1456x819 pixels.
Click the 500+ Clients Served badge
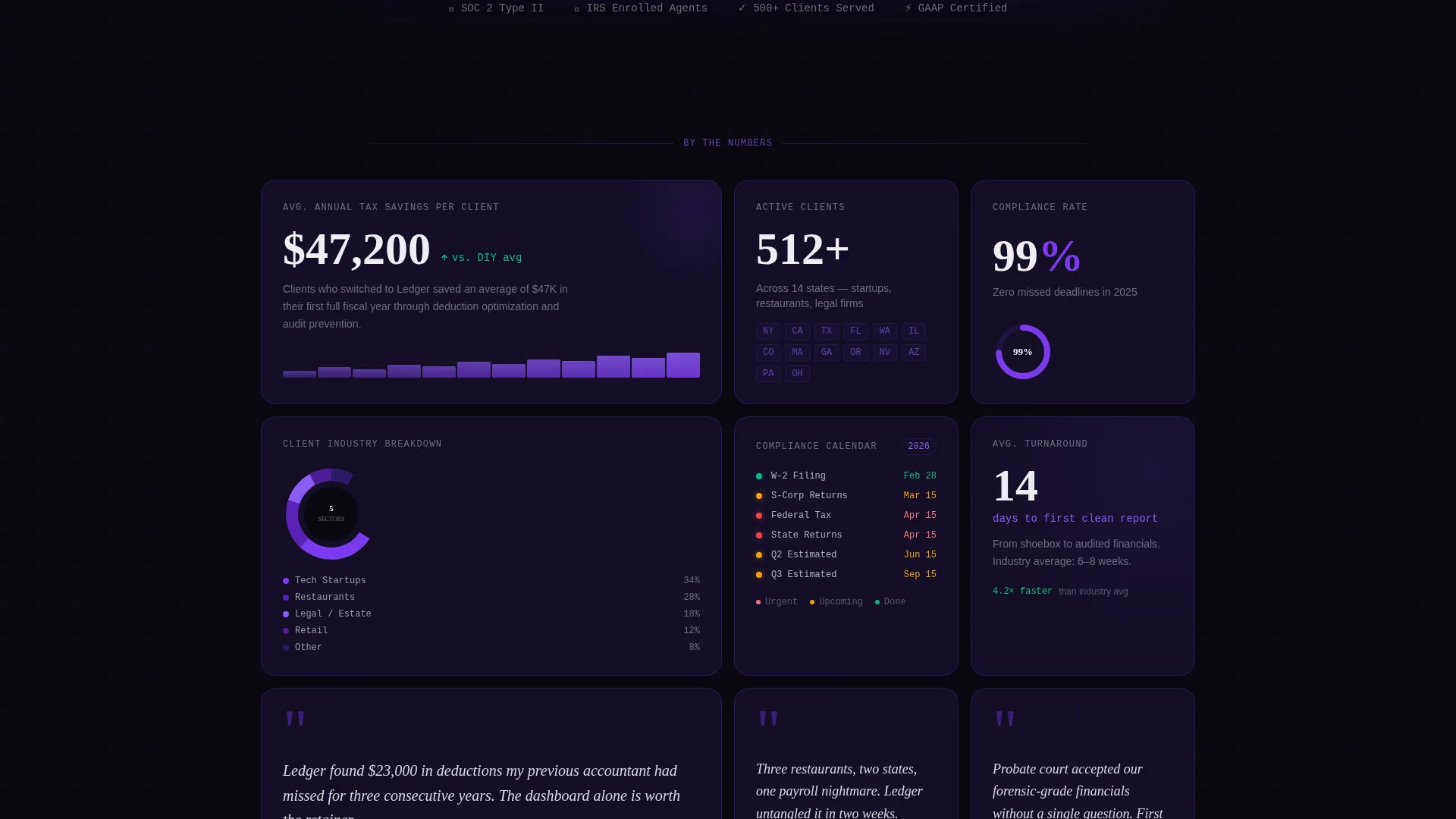tap(806, 8)
